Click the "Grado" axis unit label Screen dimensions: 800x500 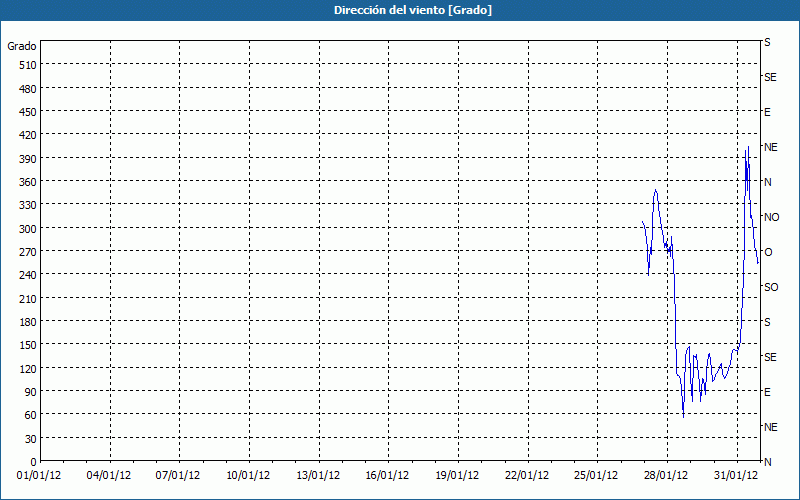22,46
